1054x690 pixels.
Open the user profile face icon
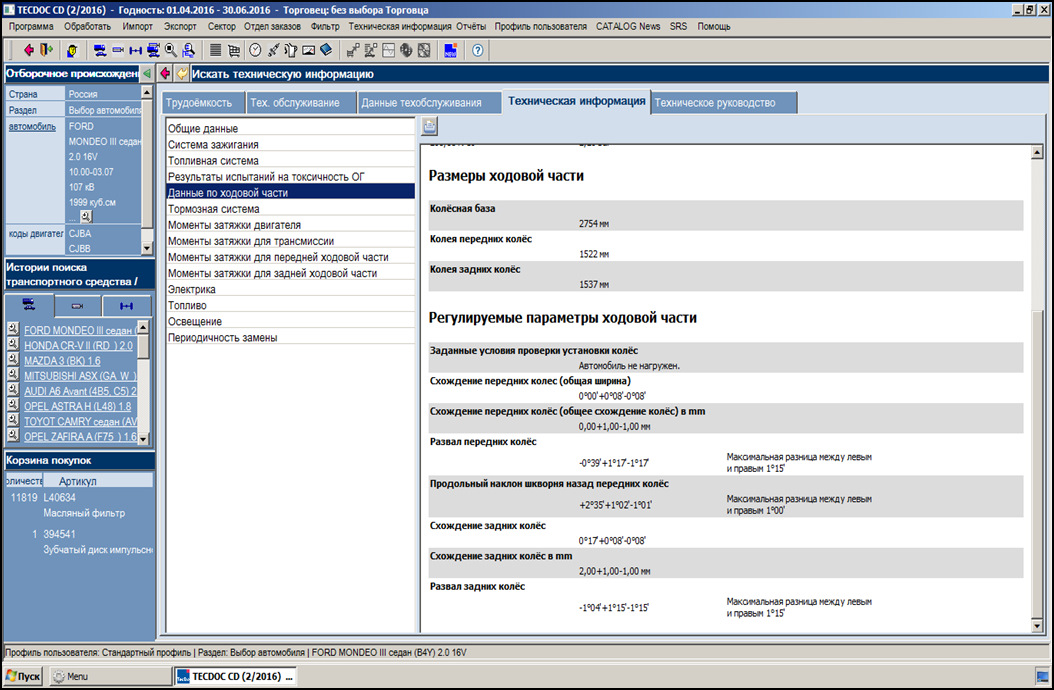(72, 50)
